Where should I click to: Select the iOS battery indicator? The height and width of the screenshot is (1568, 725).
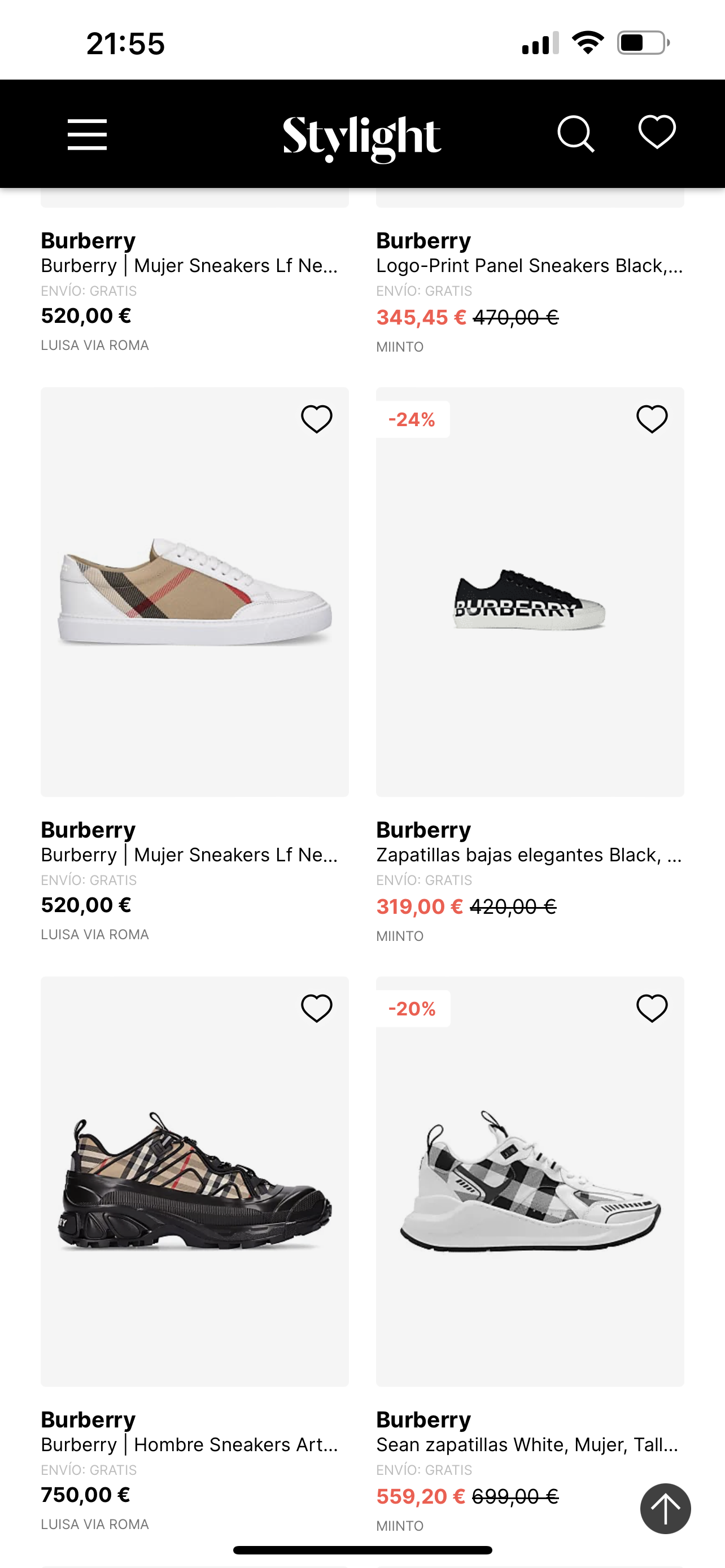642,41
